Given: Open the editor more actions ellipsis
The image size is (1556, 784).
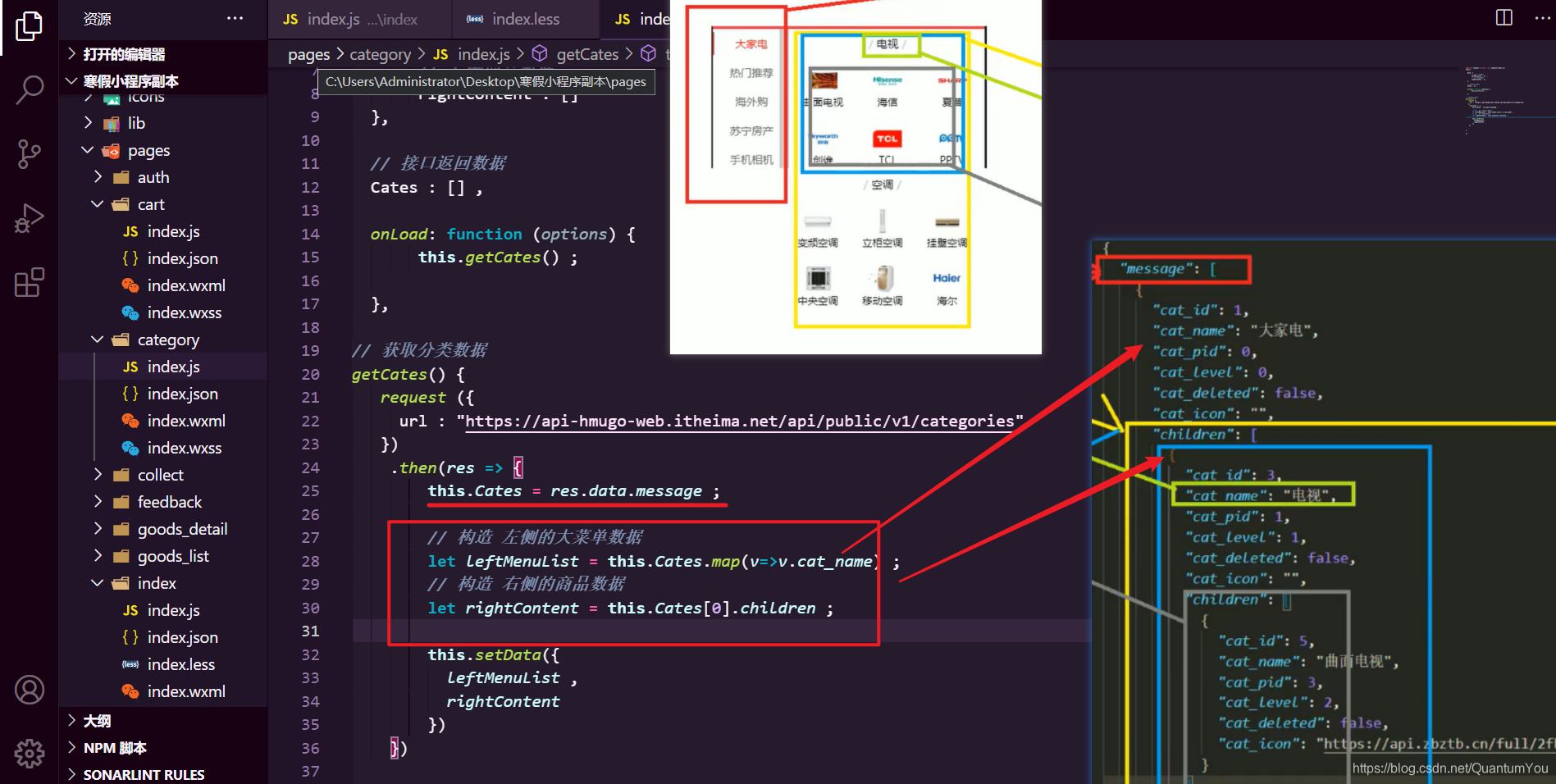Looking at the screenshot, I should [1542, 17].
